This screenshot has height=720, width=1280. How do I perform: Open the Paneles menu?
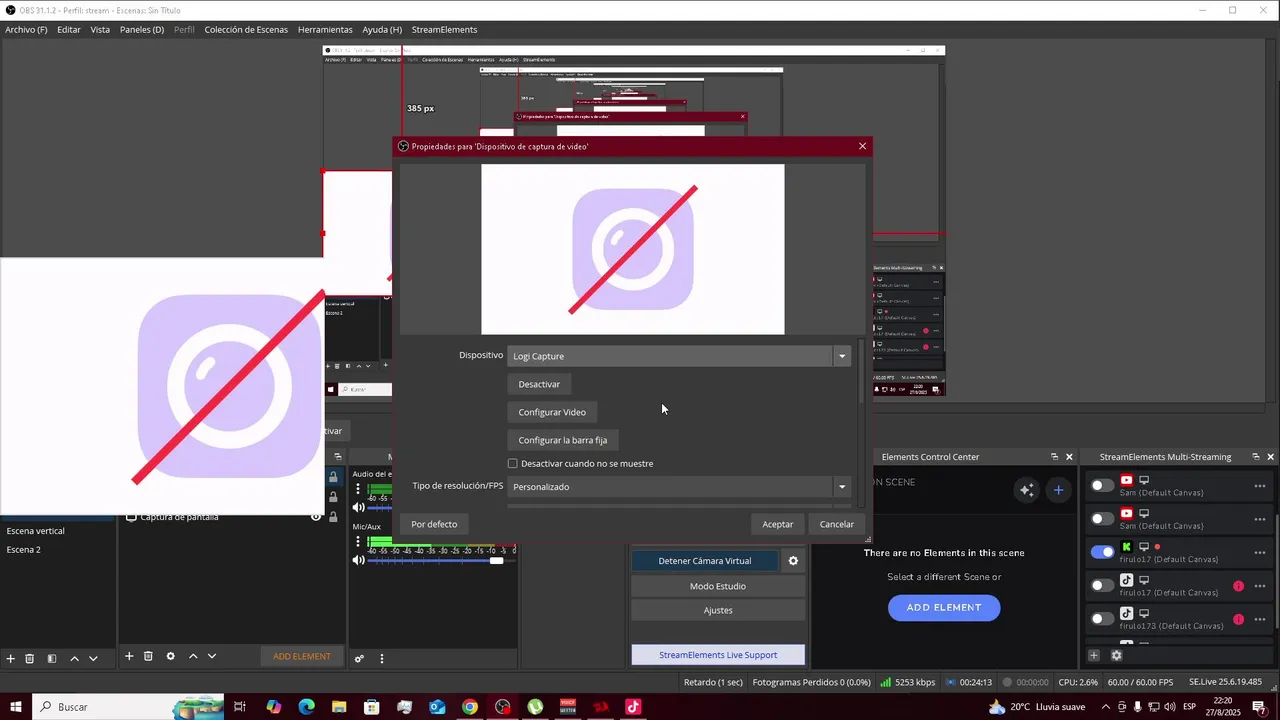point(142,30)
